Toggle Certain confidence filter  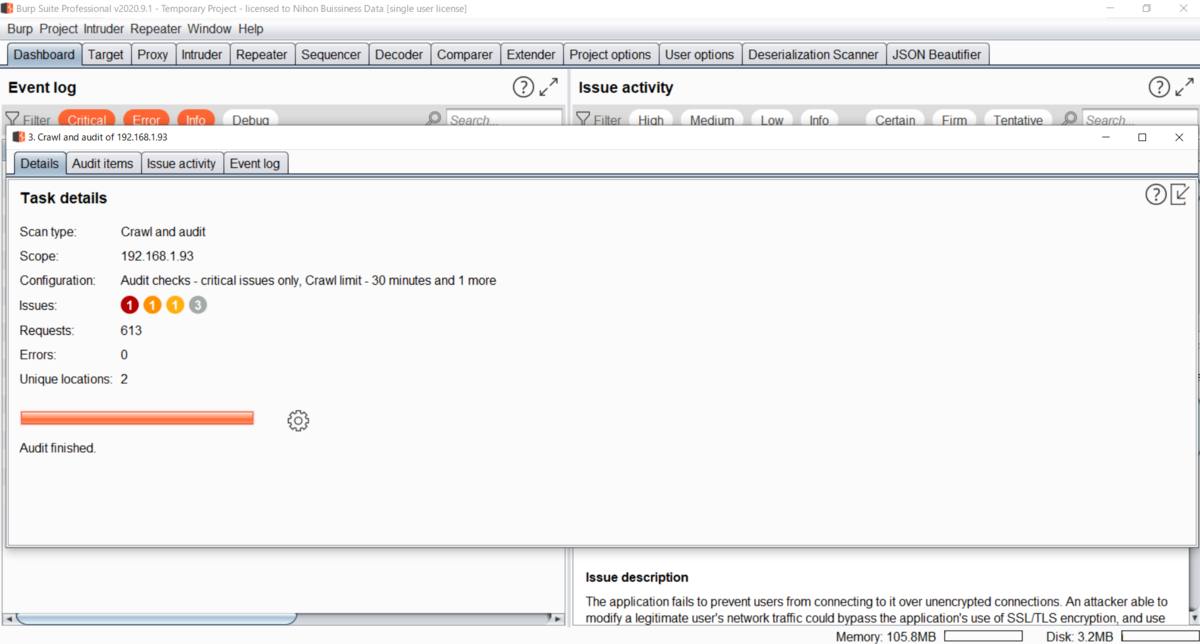coord(895,119)
